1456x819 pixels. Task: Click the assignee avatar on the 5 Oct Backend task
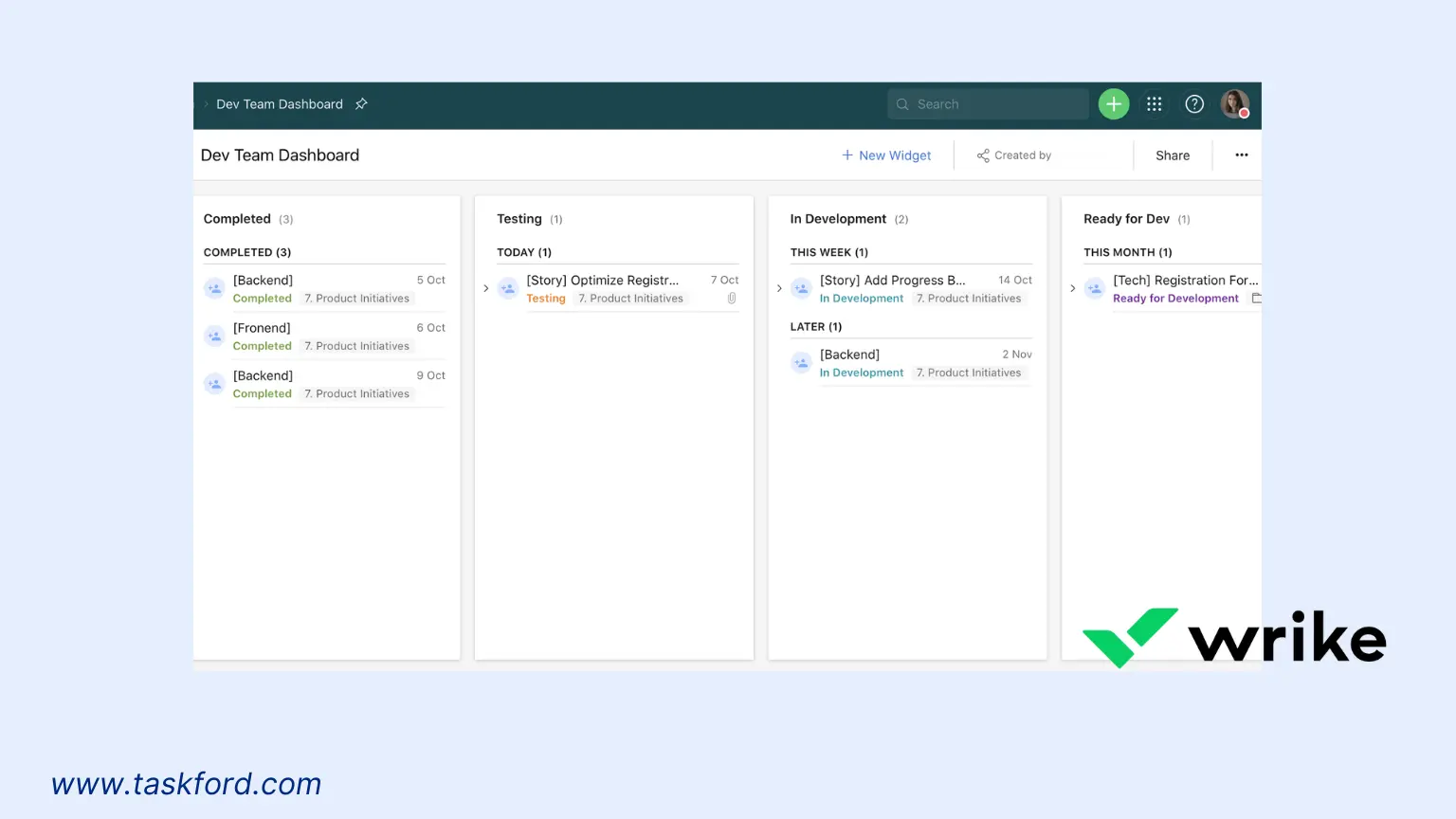pos(214,288)
